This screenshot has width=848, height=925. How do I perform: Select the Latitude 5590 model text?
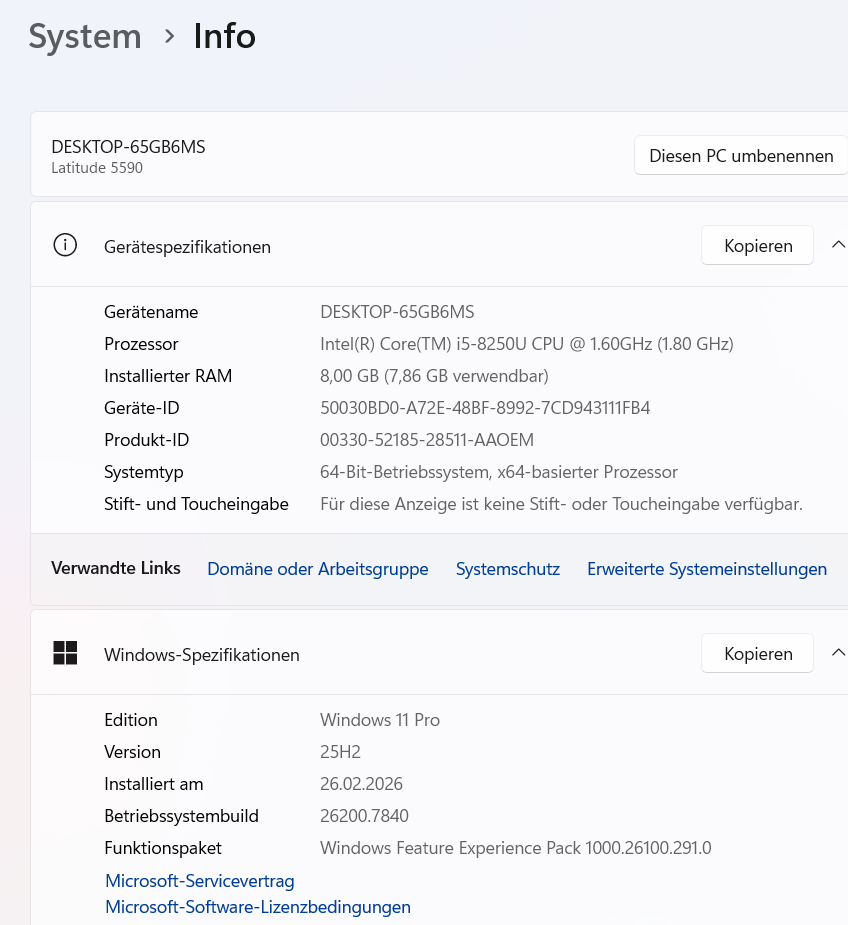tap(97, 168)
